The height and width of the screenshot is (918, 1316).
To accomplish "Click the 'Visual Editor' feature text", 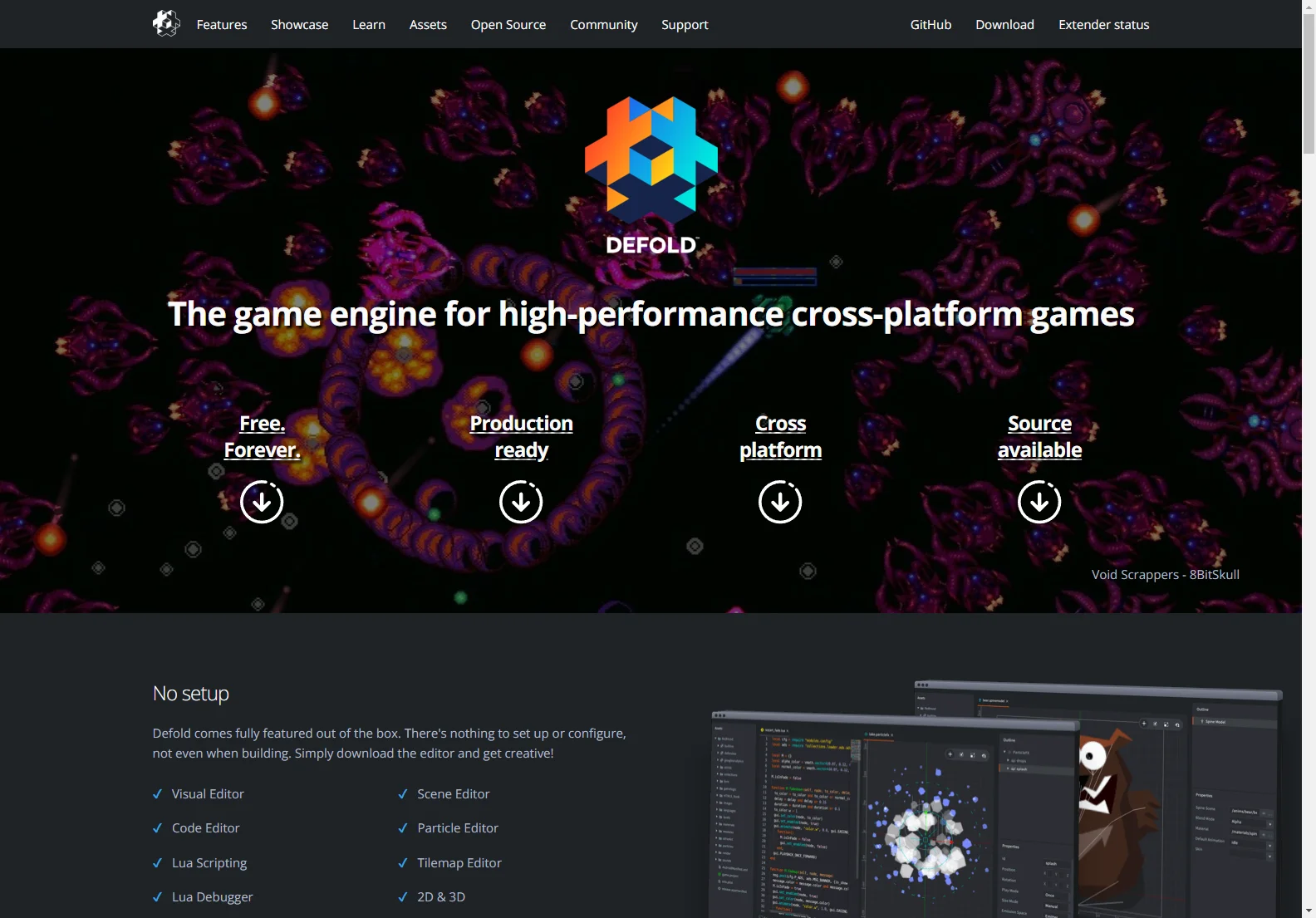I will coord(208,794).
